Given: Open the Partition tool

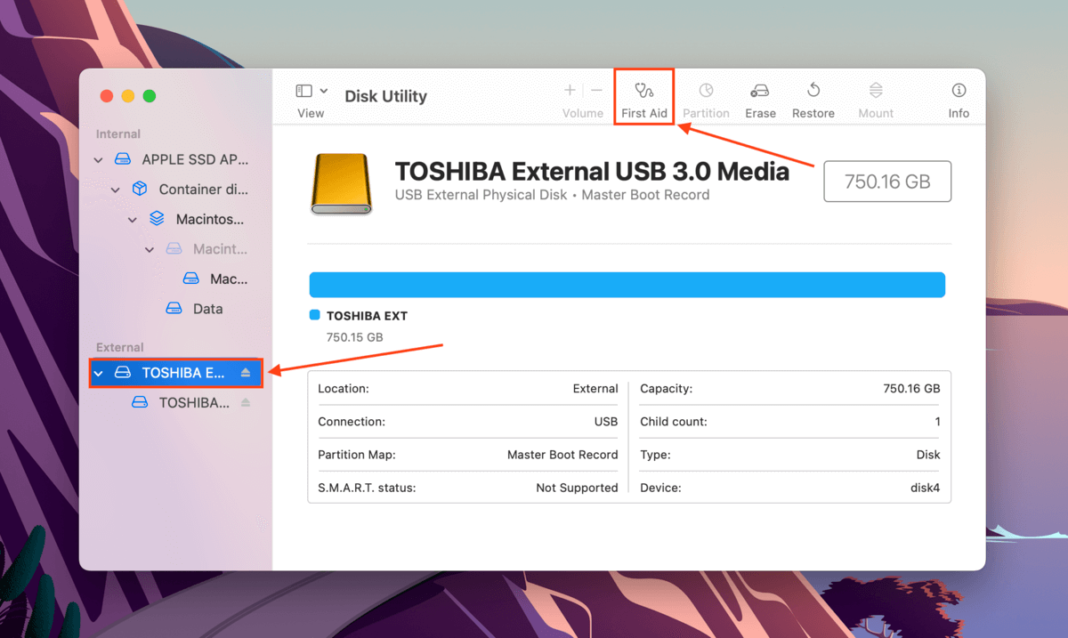Looking at the screenshot, I should (x=706, y=97).
